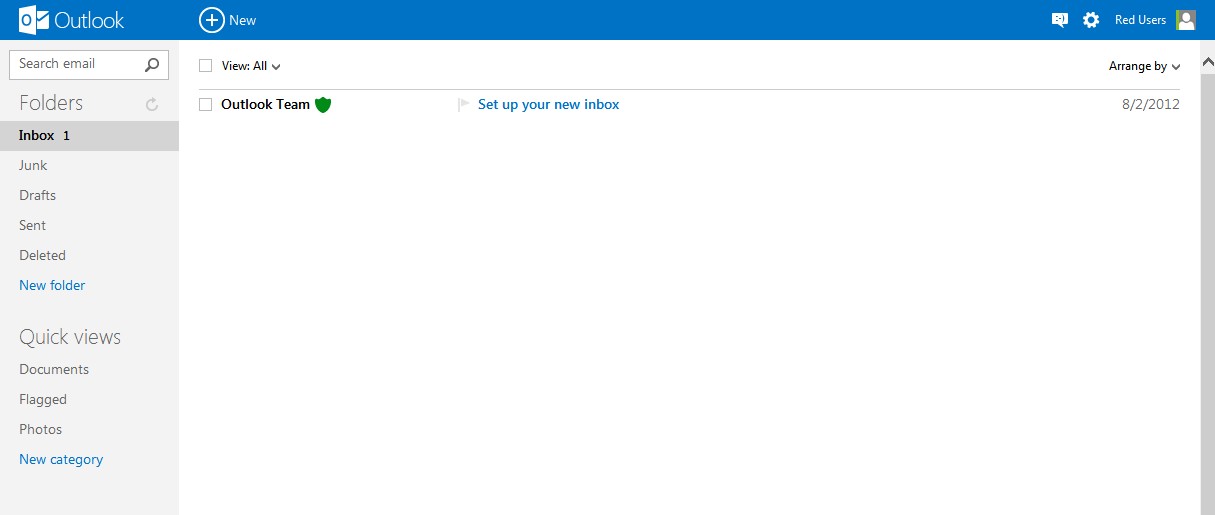Image resolution: width=1215 pixels, height=515 pixels.
Task: Click the search magnifier icon
Action: (x=152, y=65)
